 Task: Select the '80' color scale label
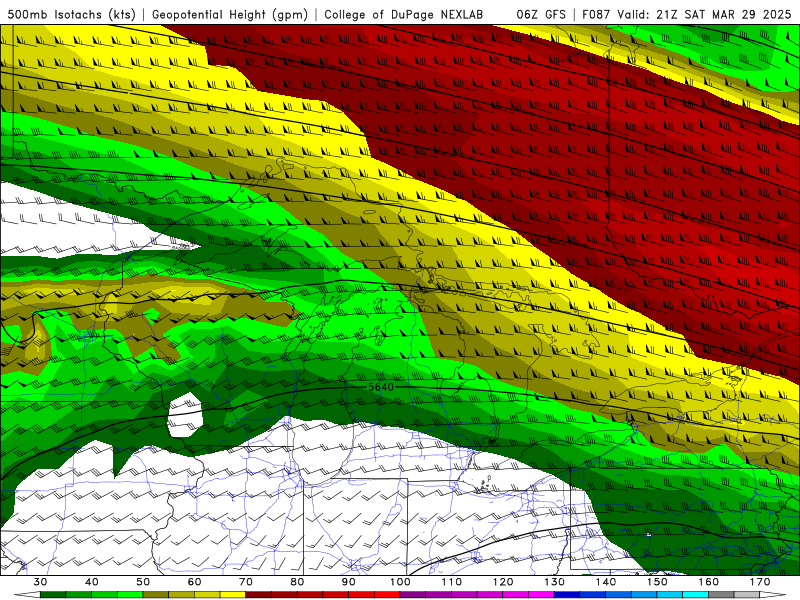297,582
